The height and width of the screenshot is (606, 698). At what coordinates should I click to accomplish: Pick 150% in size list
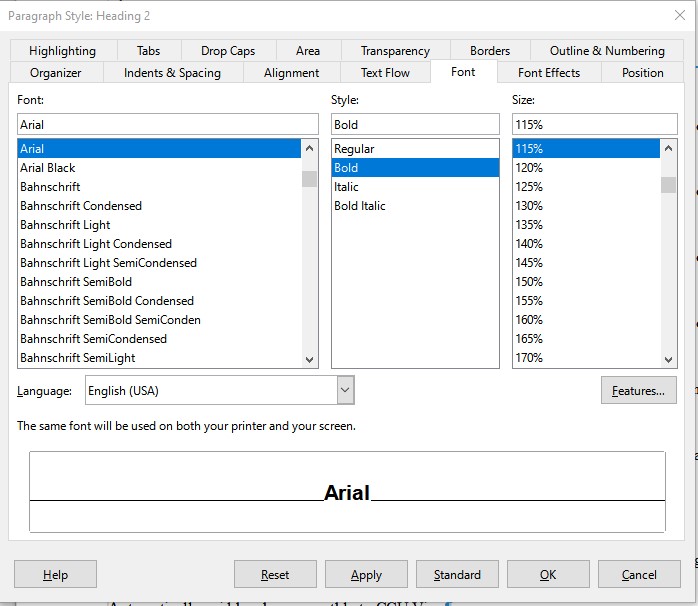pyautogui.click(x=529, y=282)
